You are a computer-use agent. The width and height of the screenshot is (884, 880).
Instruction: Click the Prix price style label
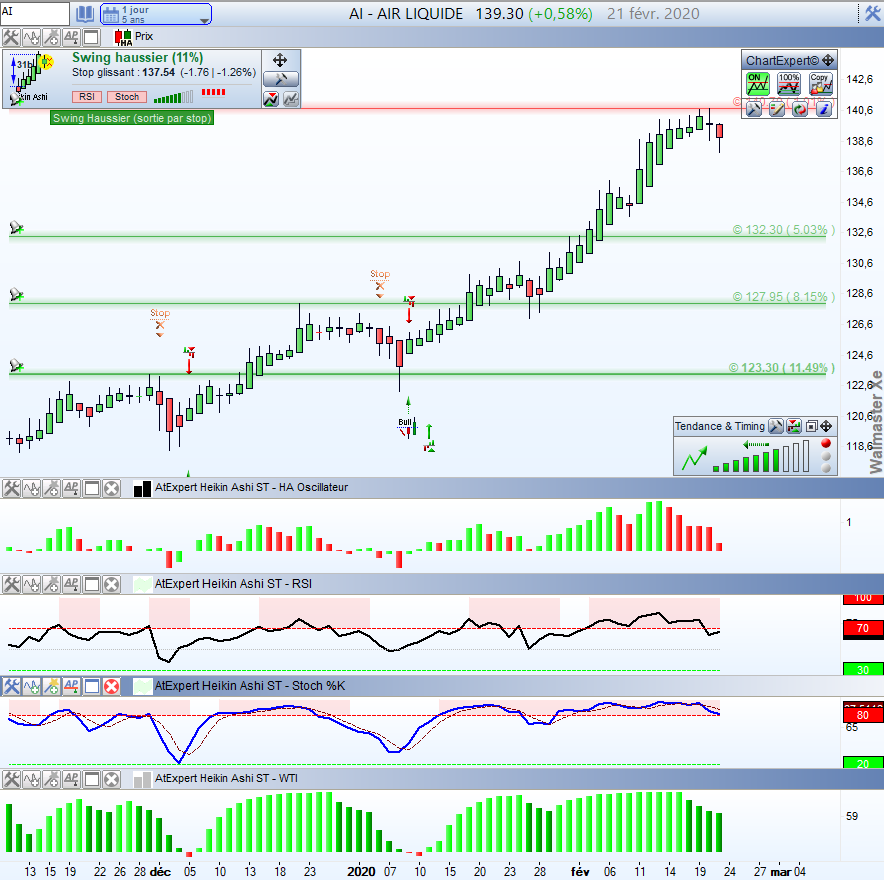click(x=144, y=36)
